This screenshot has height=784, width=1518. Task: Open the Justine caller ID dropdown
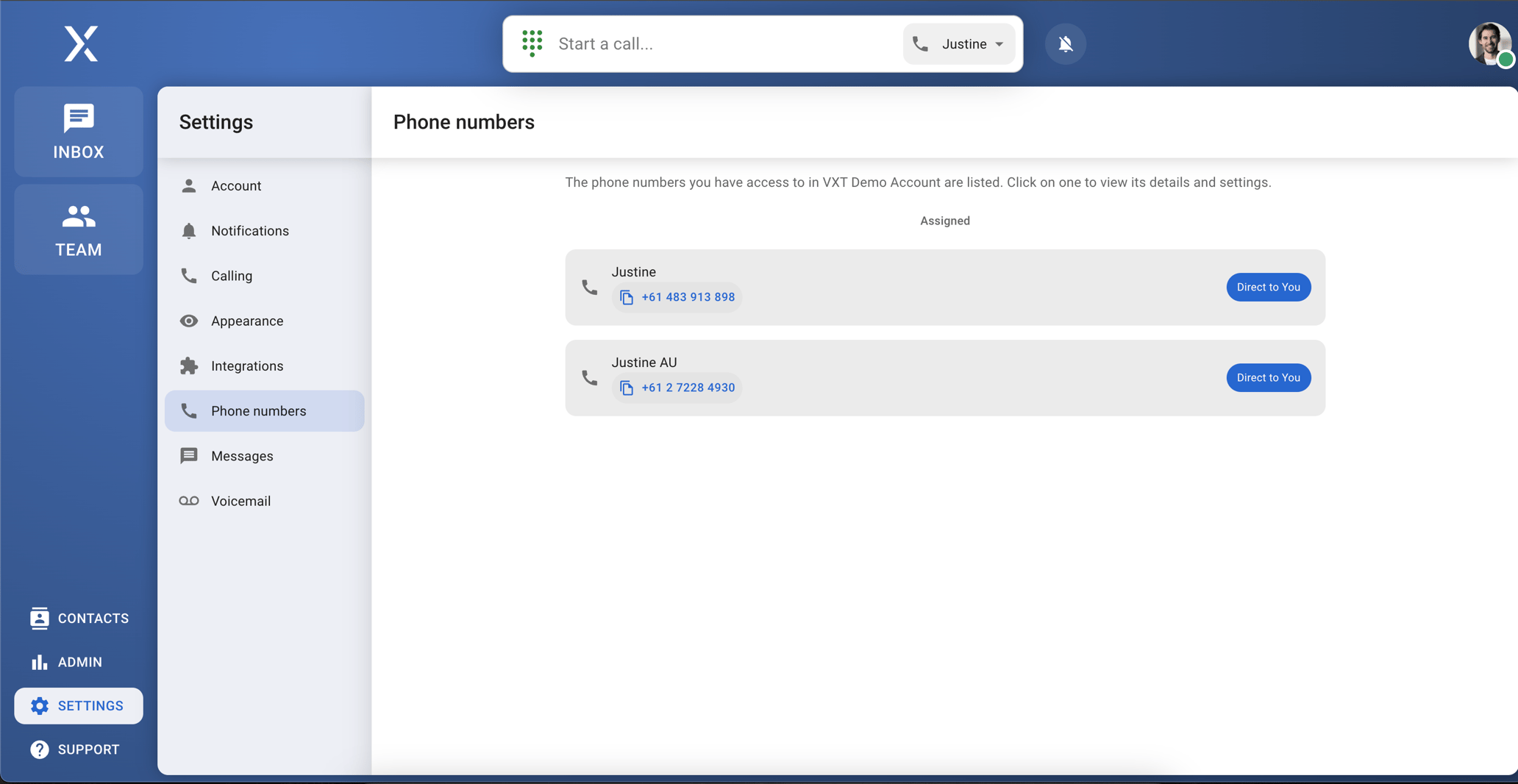click(x=958, y=43)
